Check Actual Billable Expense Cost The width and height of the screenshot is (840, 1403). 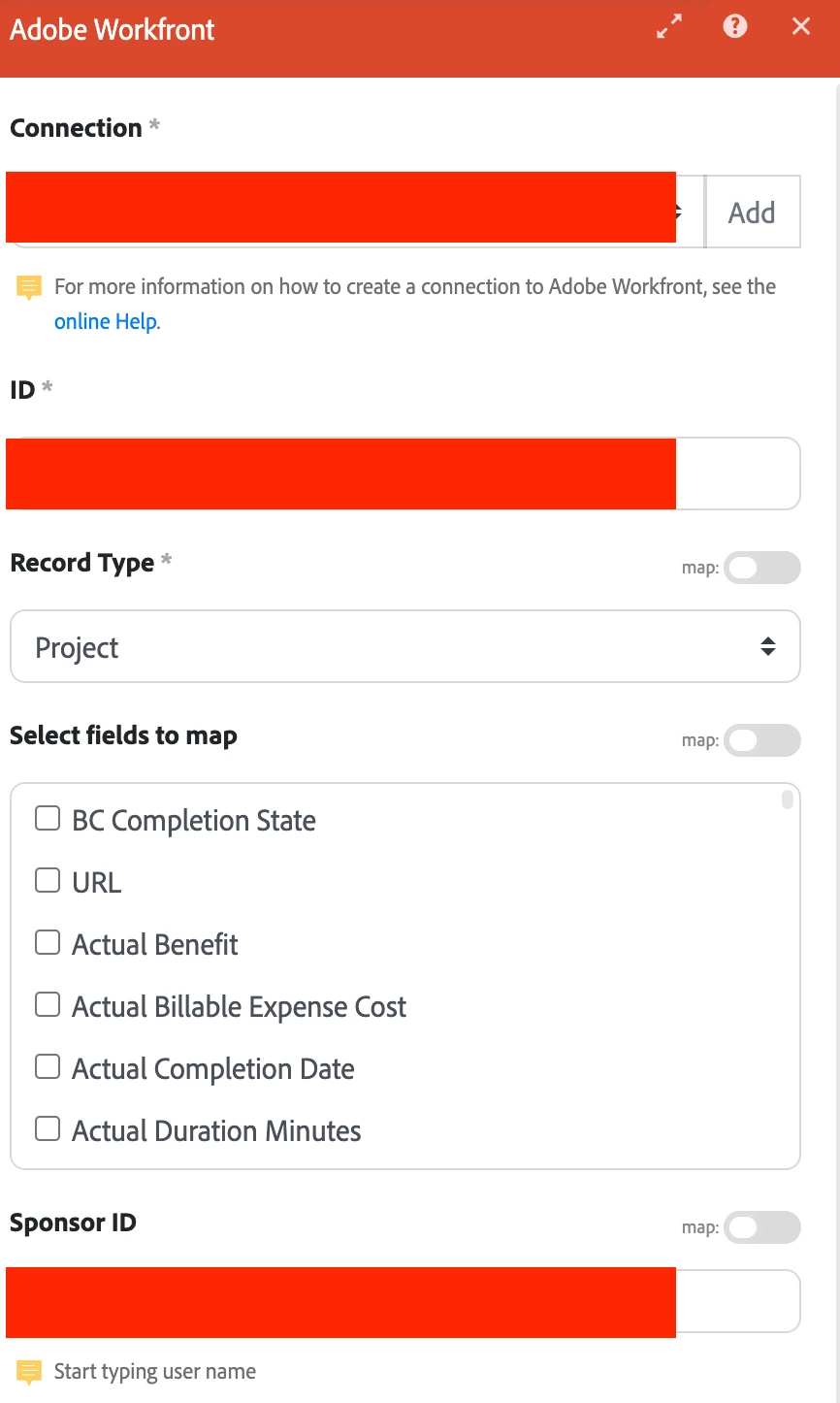[x=48, y=1005]
